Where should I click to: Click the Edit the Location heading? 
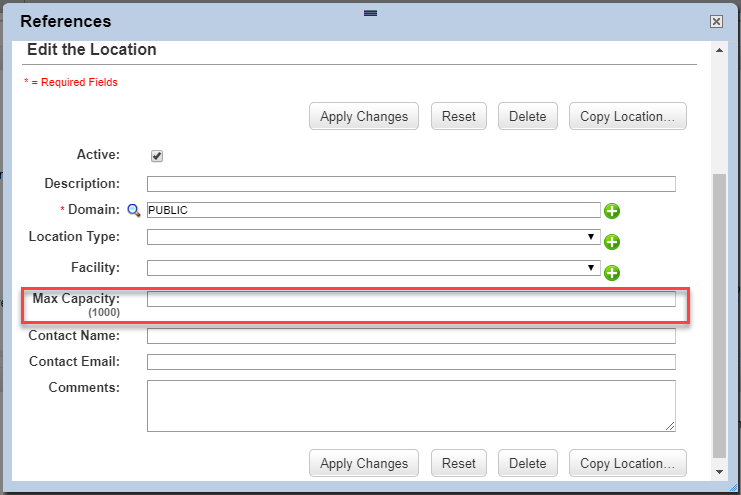click(92, 50)
